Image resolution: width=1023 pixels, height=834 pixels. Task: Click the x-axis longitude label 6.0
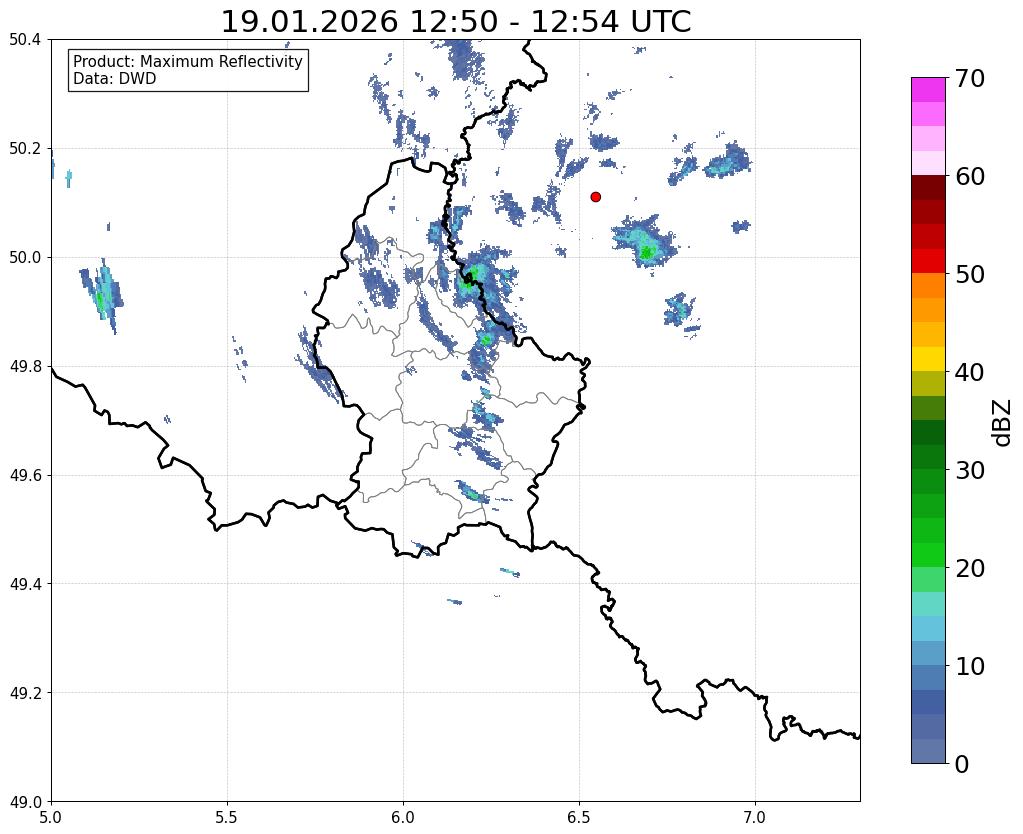(x=403, y=817)
